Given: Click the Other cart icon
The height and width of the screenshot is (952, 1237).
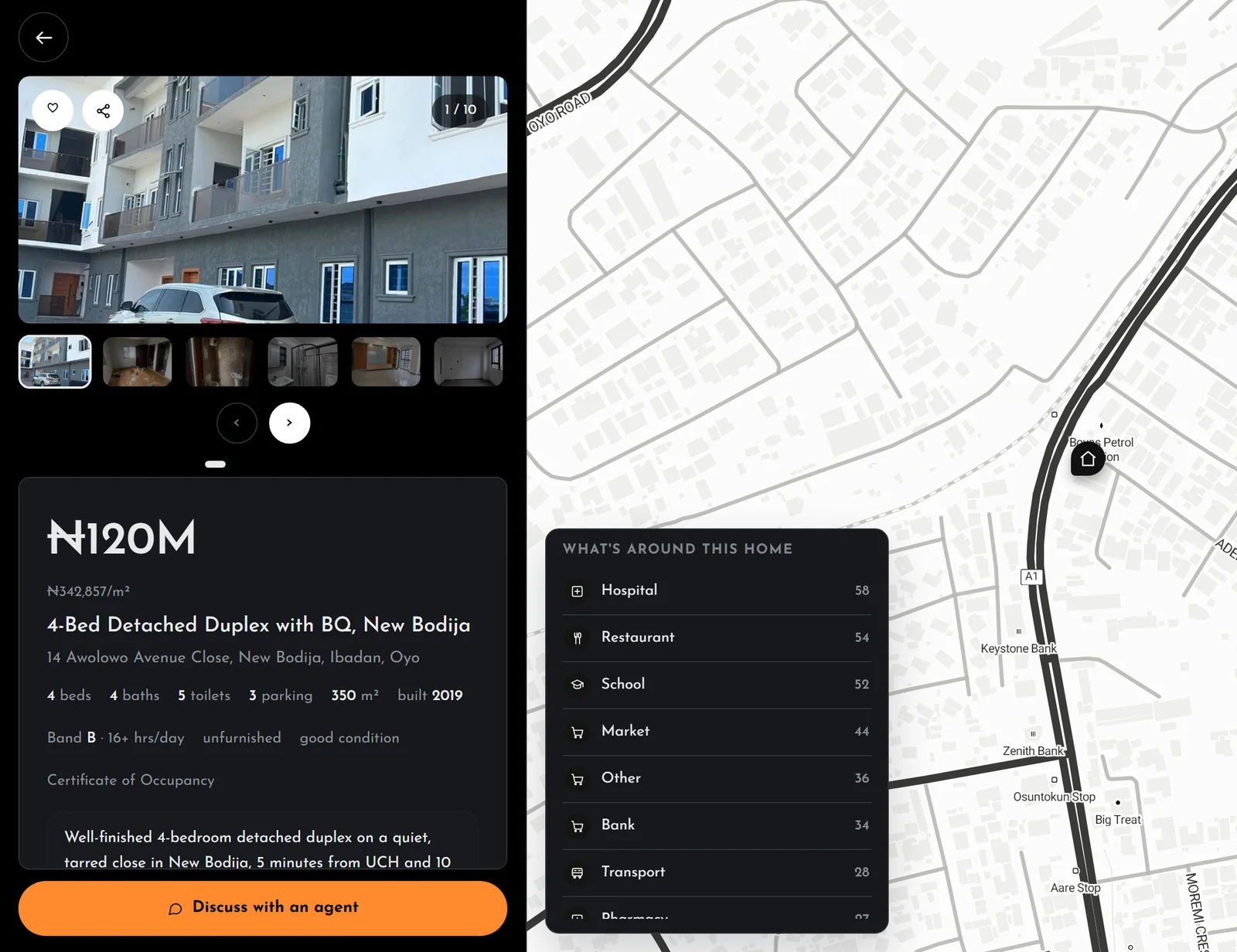Looking at the screenshot, I should pyautogui.click(x=577, y=779).
